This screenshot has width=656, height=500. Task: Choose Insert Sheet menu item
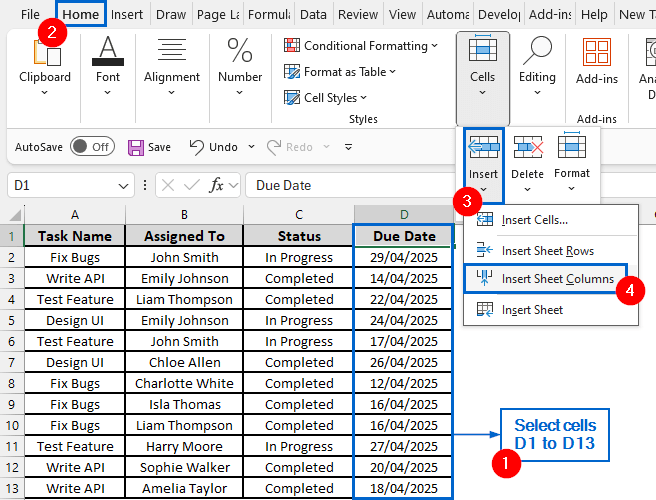pyautogui.click(x=551, y=310)
